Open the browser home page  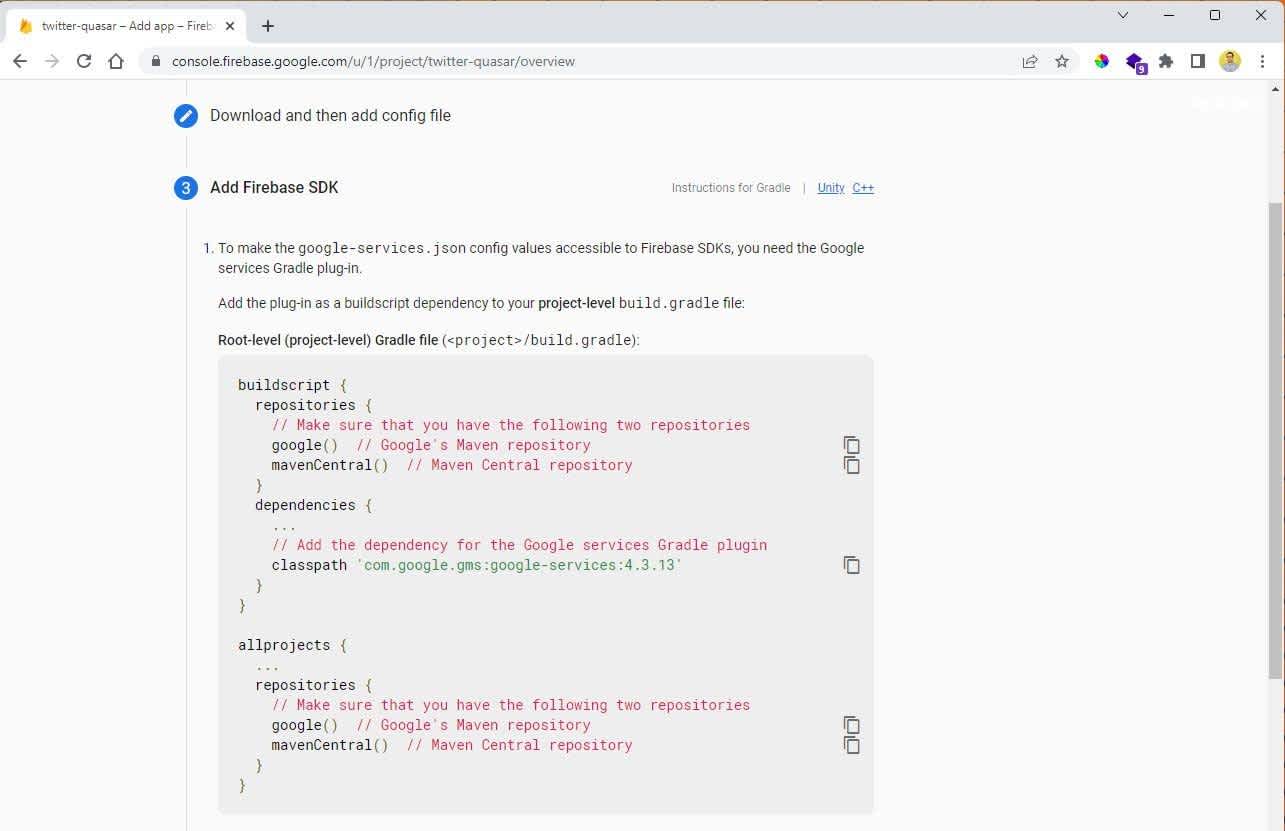pos(116,61)
